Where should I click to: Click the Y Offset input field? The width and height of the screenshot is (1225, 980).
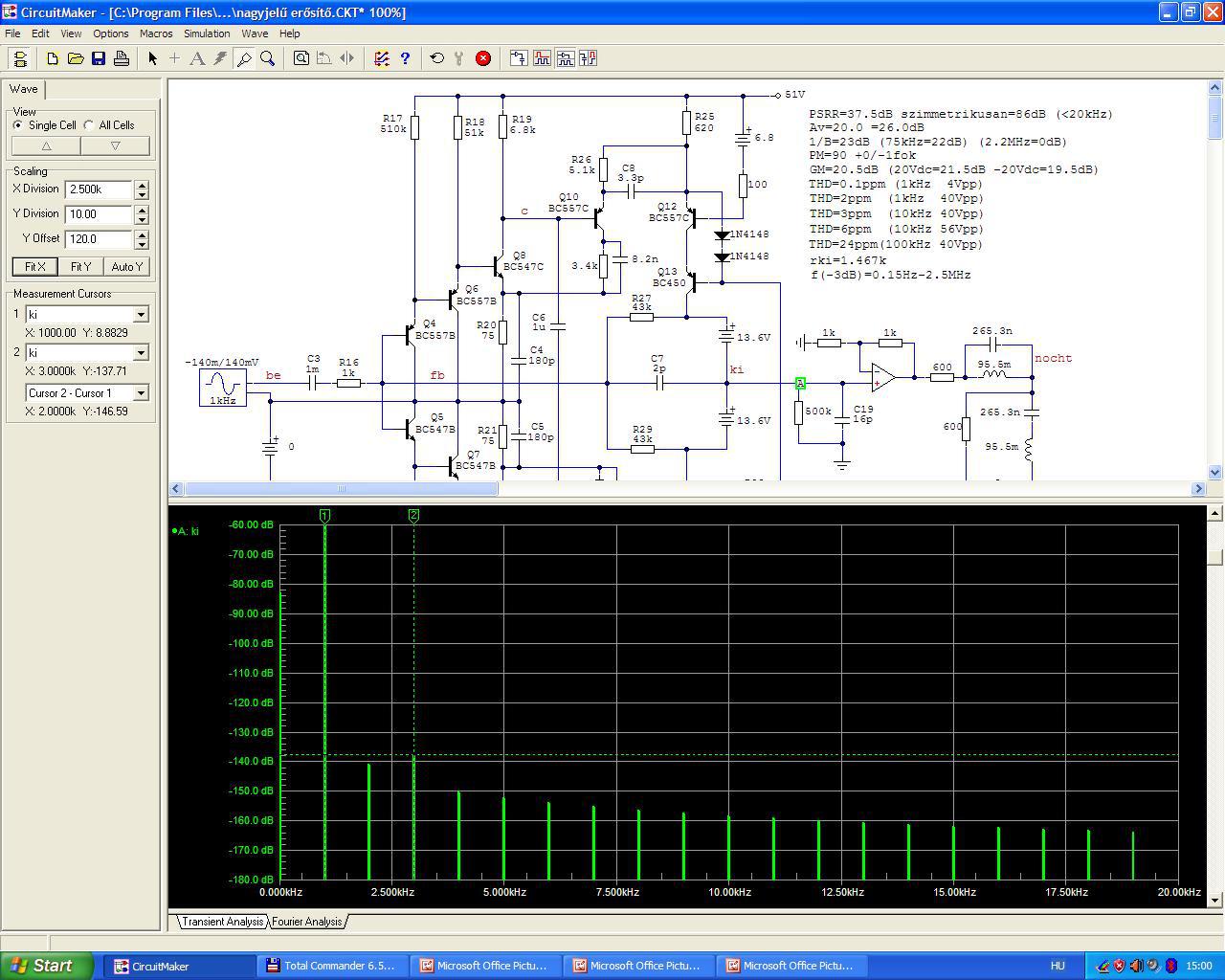click(99, 239)
